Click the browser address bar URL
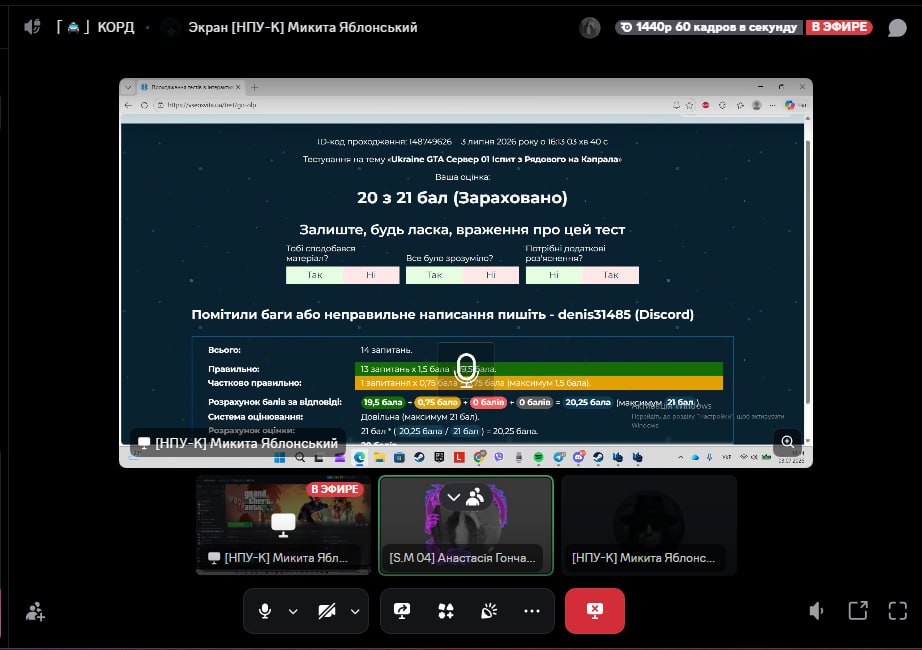Viewport: 922px width, 650px height. pos(212,105)
